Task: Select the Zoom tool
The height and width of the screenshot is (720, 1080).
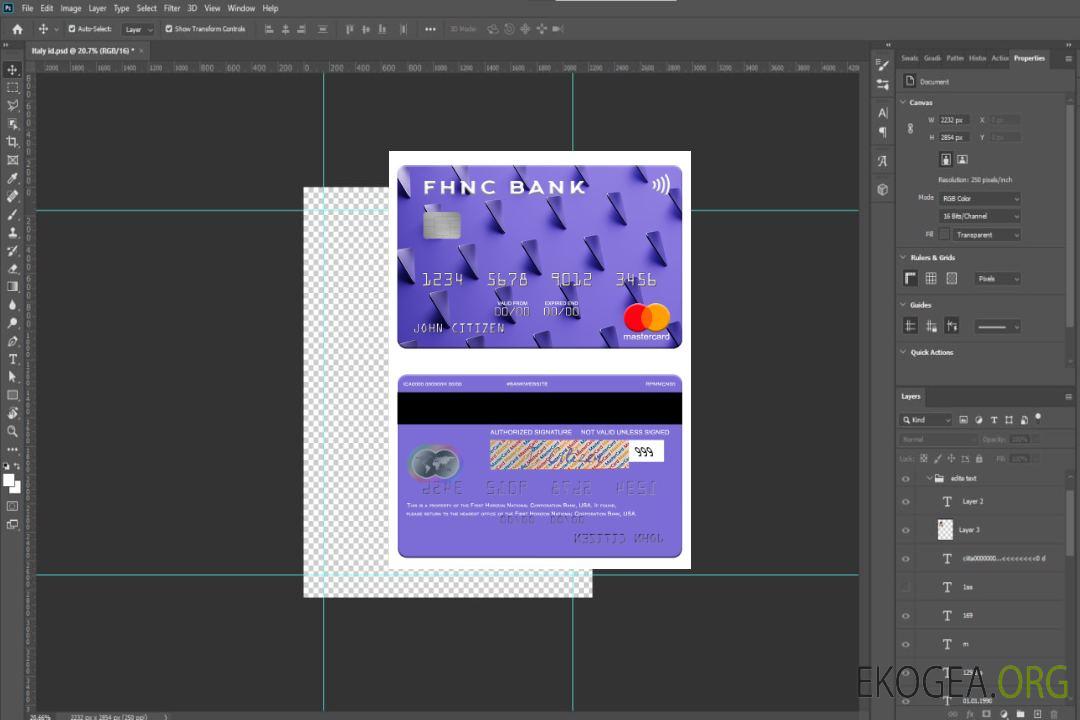Action: 13,431
